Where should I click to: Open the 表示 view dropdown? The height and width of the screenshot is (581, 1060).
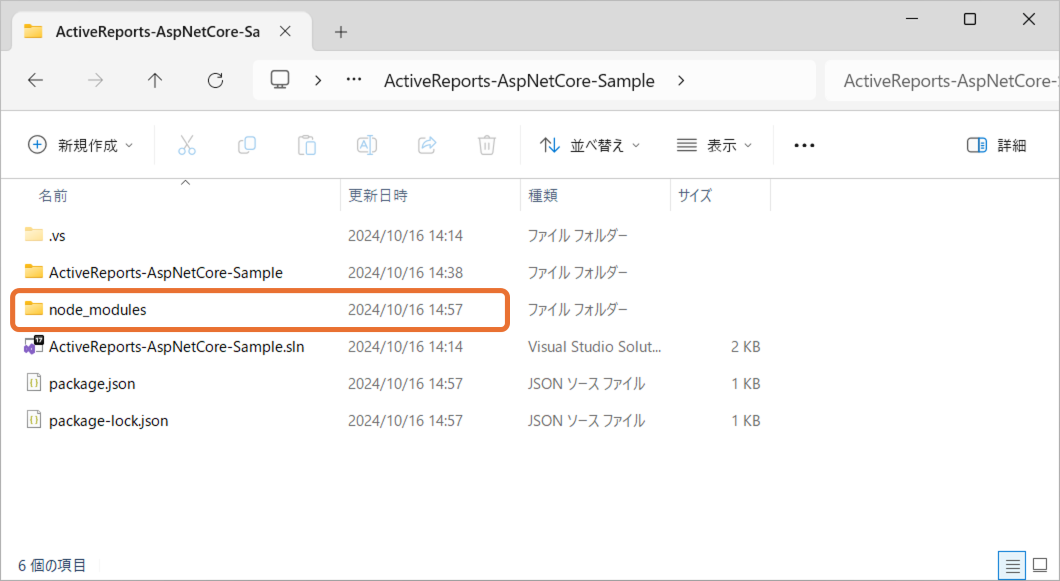click(x=714, y=145)
